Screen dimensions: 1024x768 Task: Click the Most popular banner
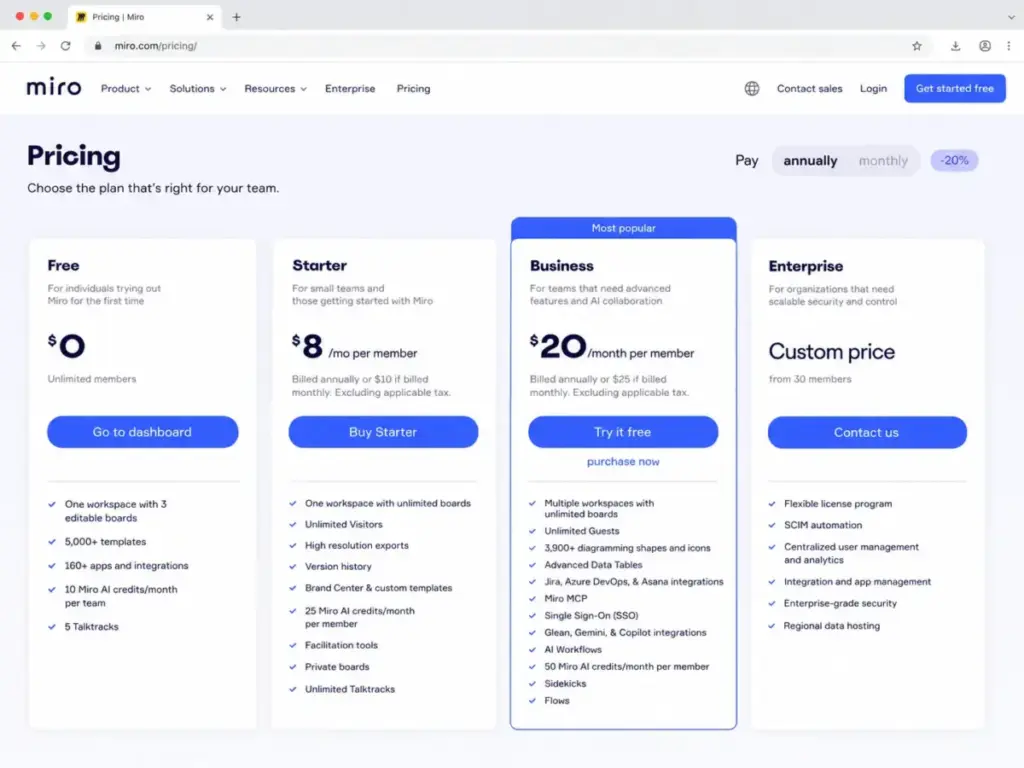click(x=623, y=228)
